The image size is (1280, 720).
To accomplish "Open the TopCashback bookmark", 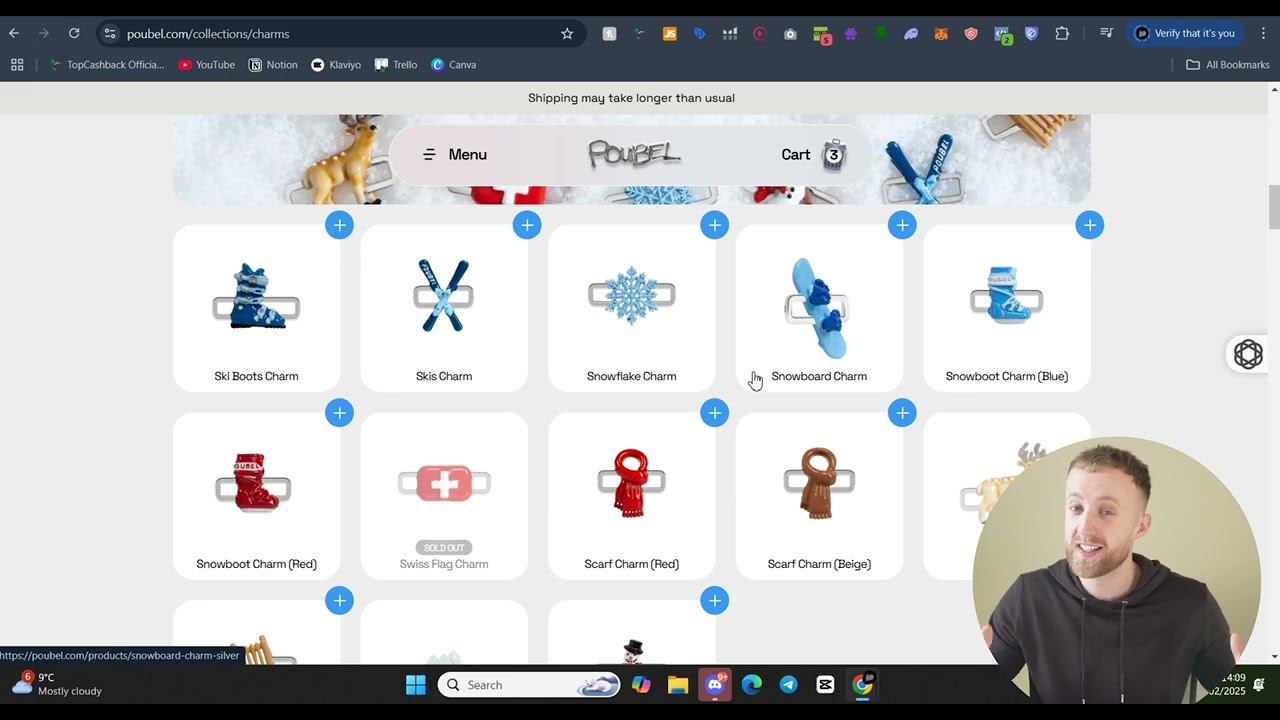I will point(106,65).
